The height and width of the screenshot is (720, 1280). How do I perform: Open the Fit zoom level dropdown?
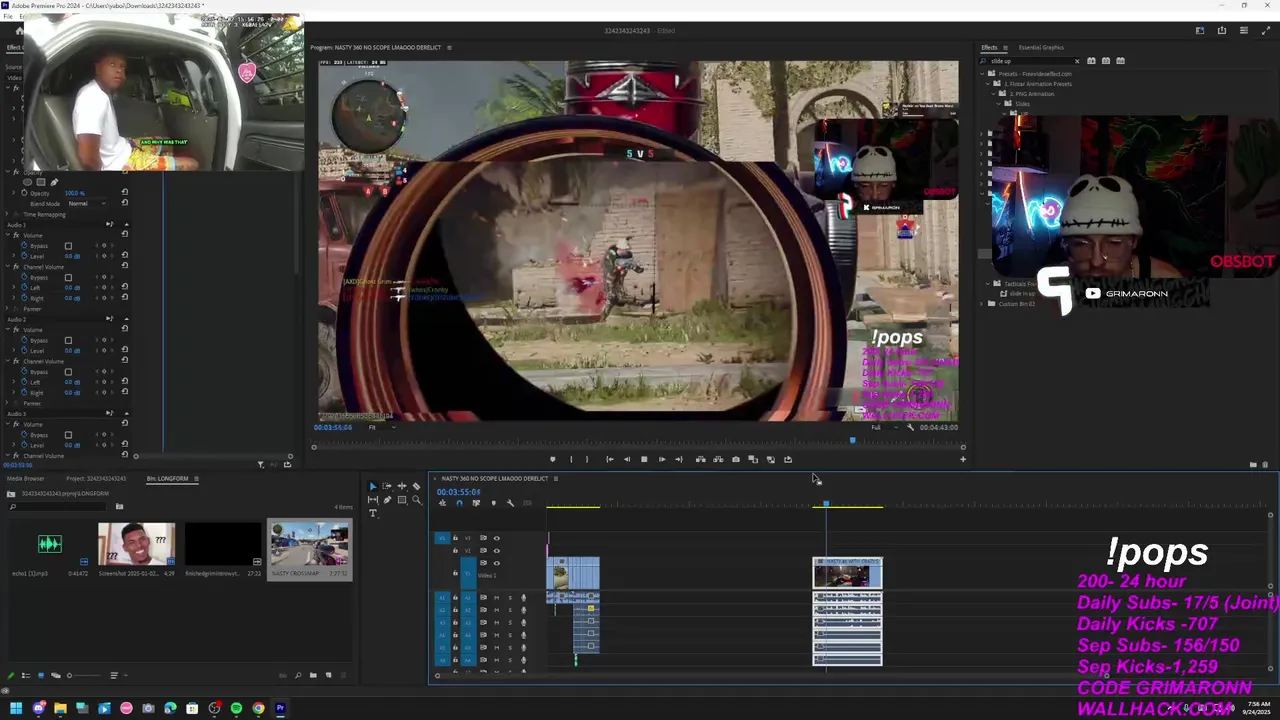point(384,427)
